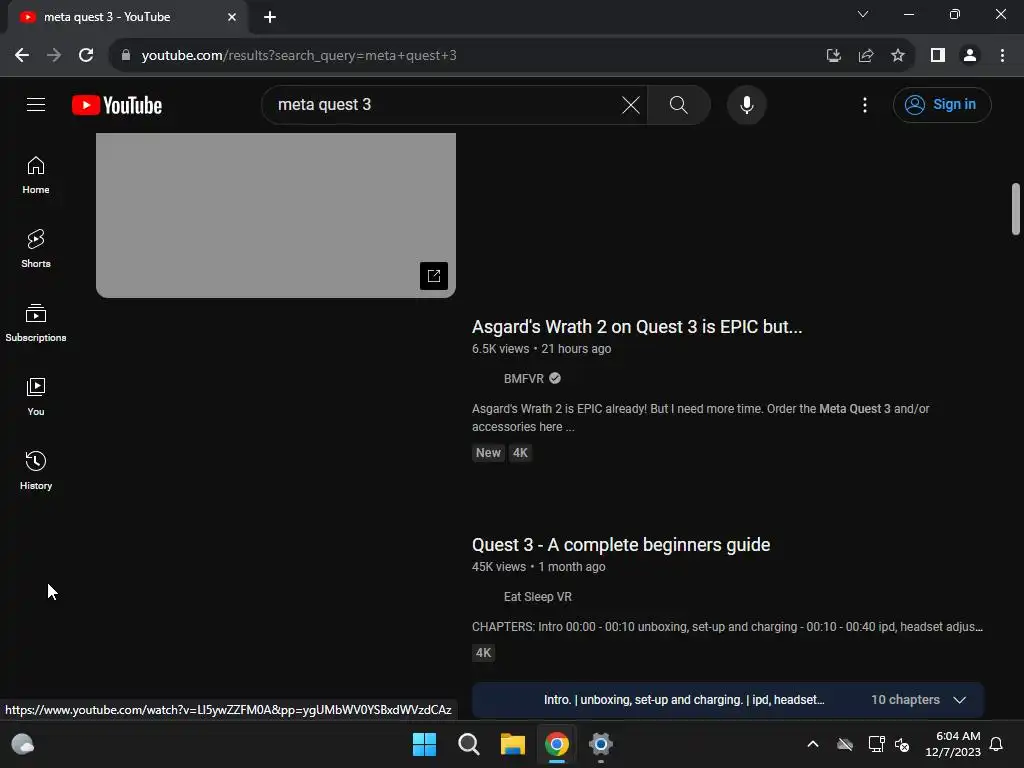
Task: Open the YouTube guide hamburger menu
Action: pos(36,104)
